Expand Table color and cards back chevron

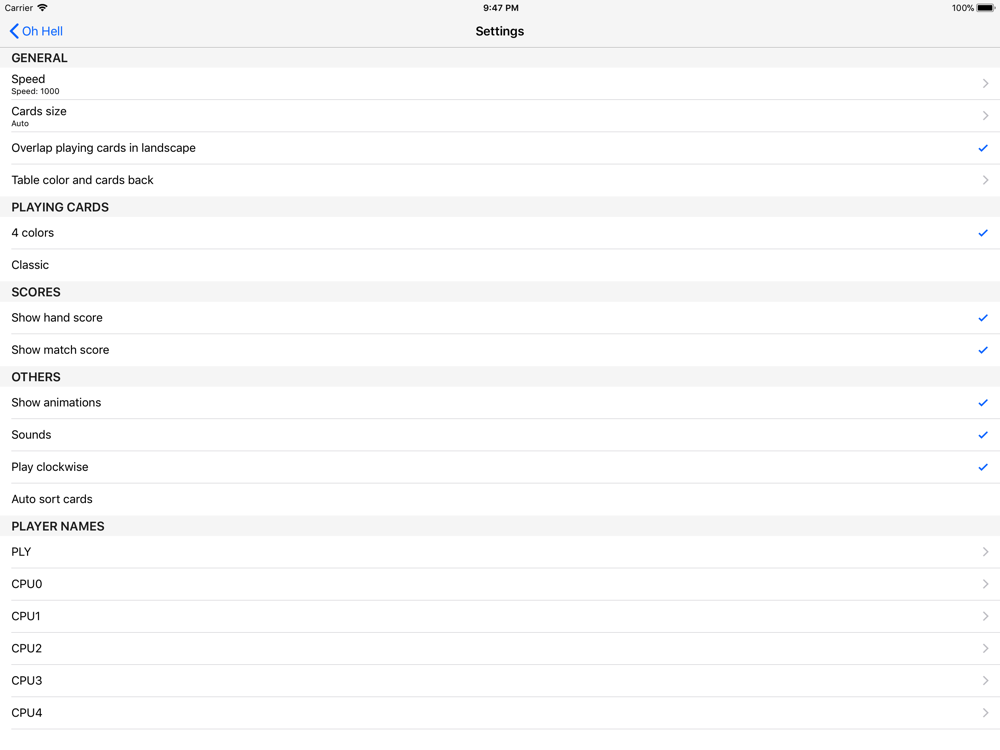[985, 180]
